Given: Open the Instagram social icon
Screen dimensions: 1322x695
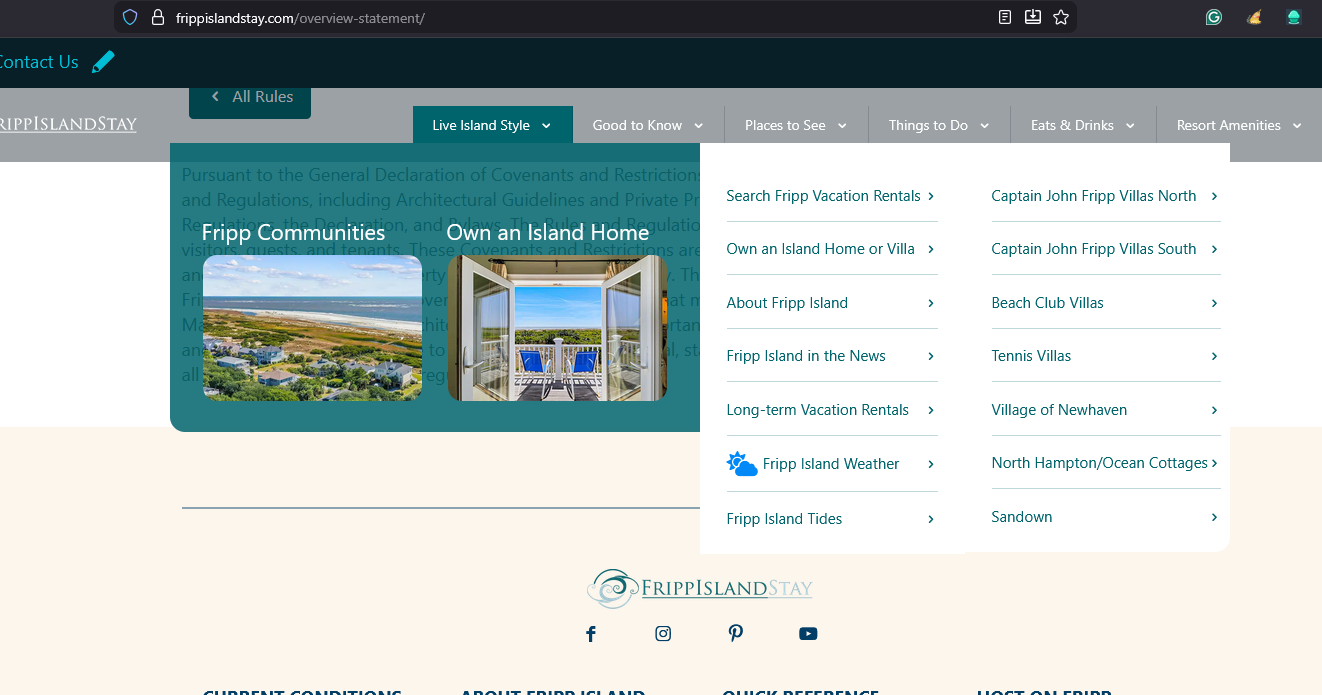Looking at the screenshot, I should point(663,633).
